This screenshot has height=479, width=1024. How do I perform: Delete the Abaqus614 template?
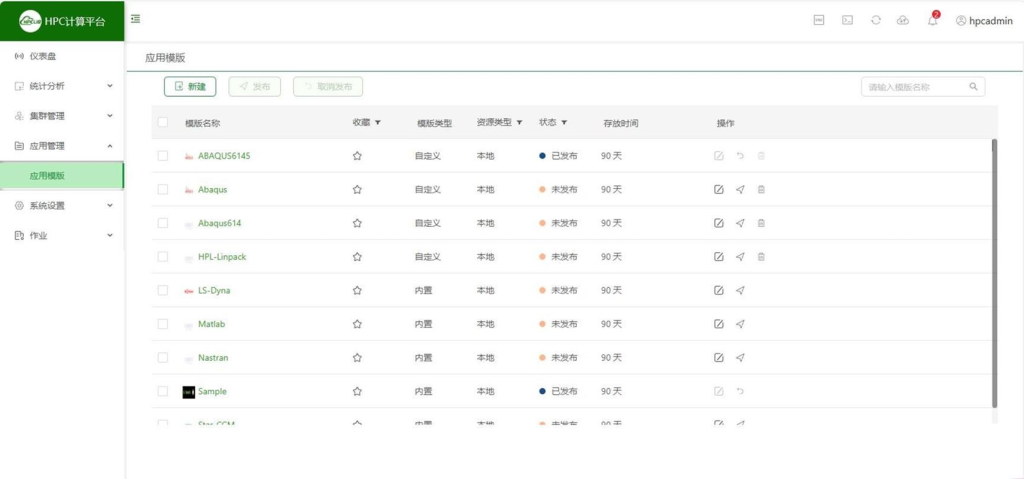click(x=761, y=223)
